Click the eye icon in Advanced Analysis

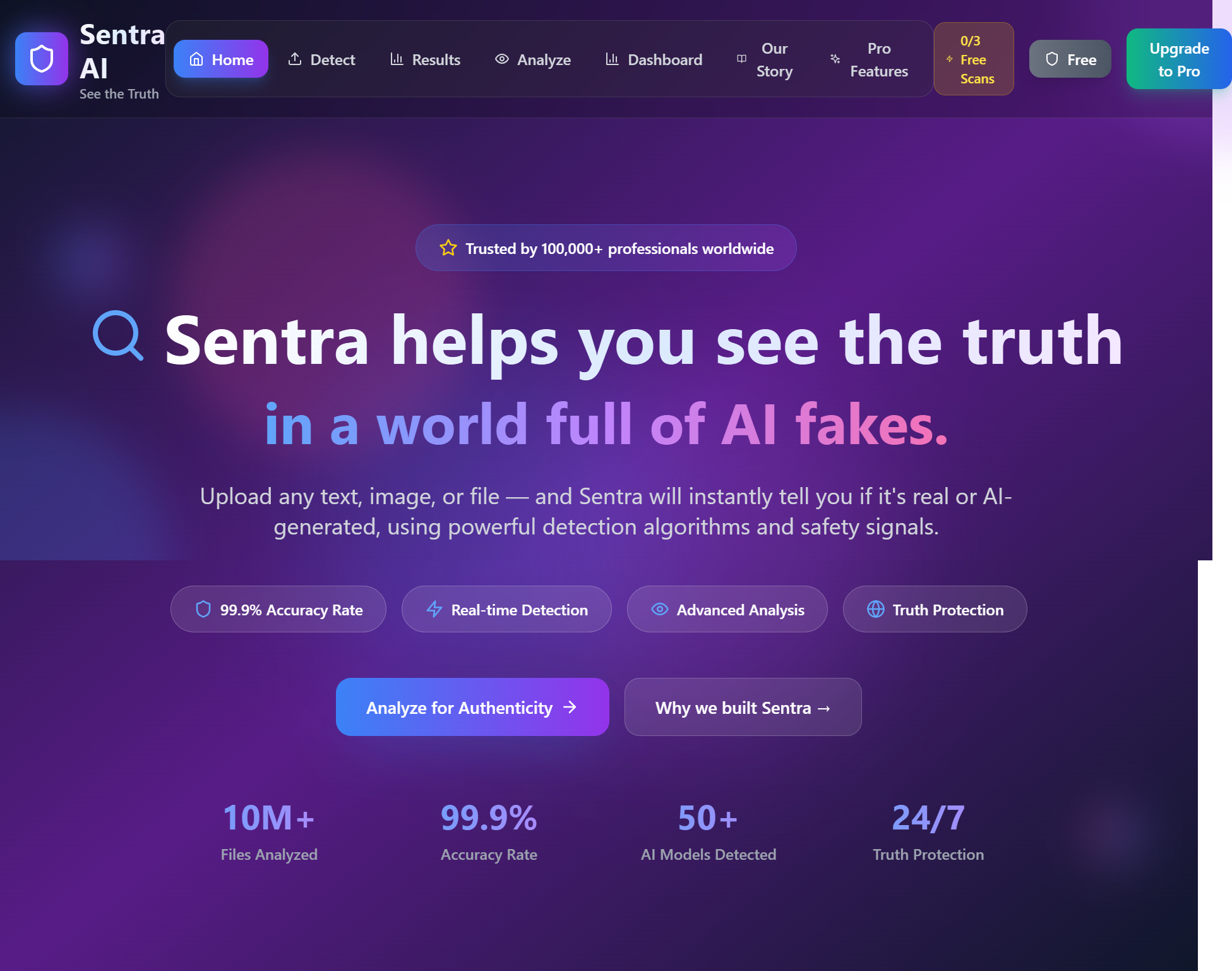click(x=660, y=609)
